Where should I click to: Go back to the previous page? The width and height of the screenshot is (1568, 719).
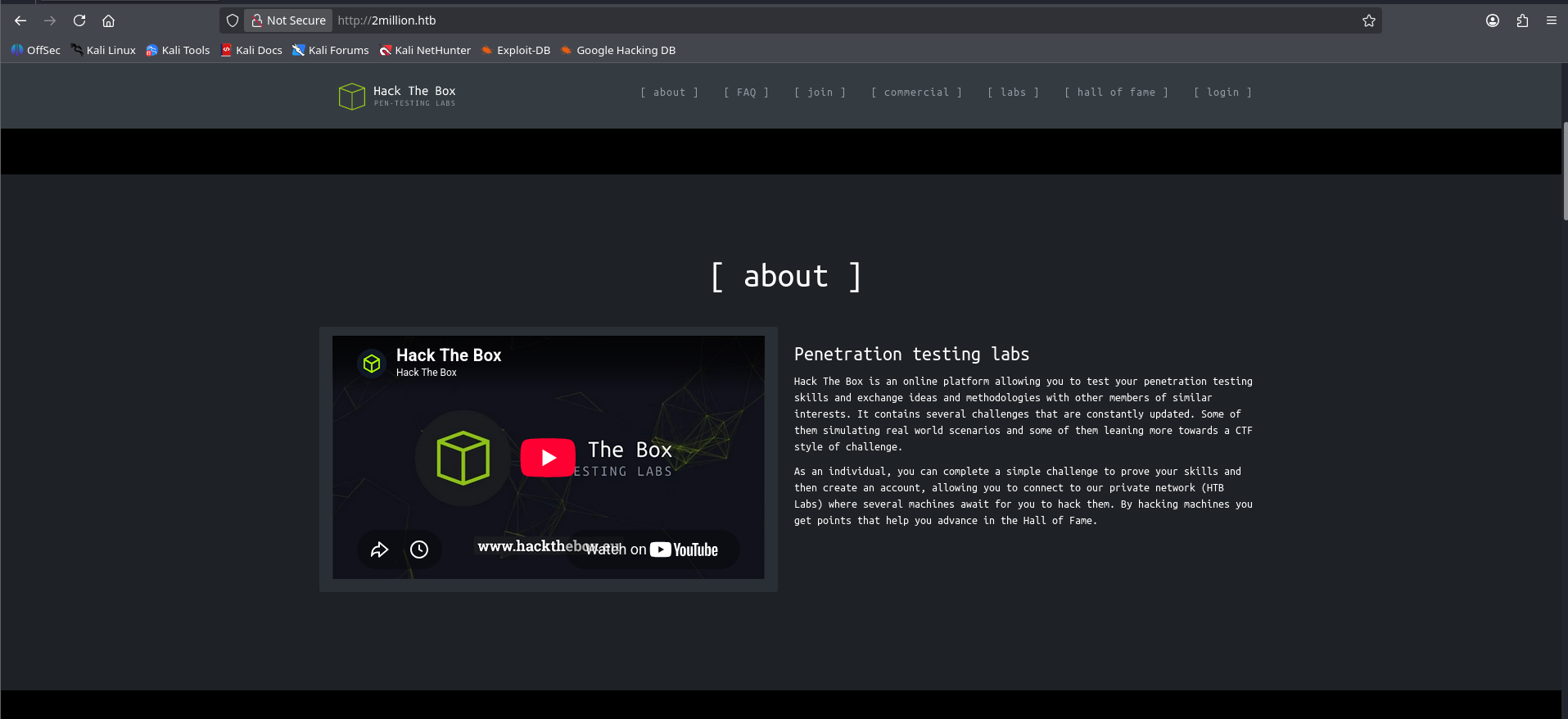click(x=20, y=20)
